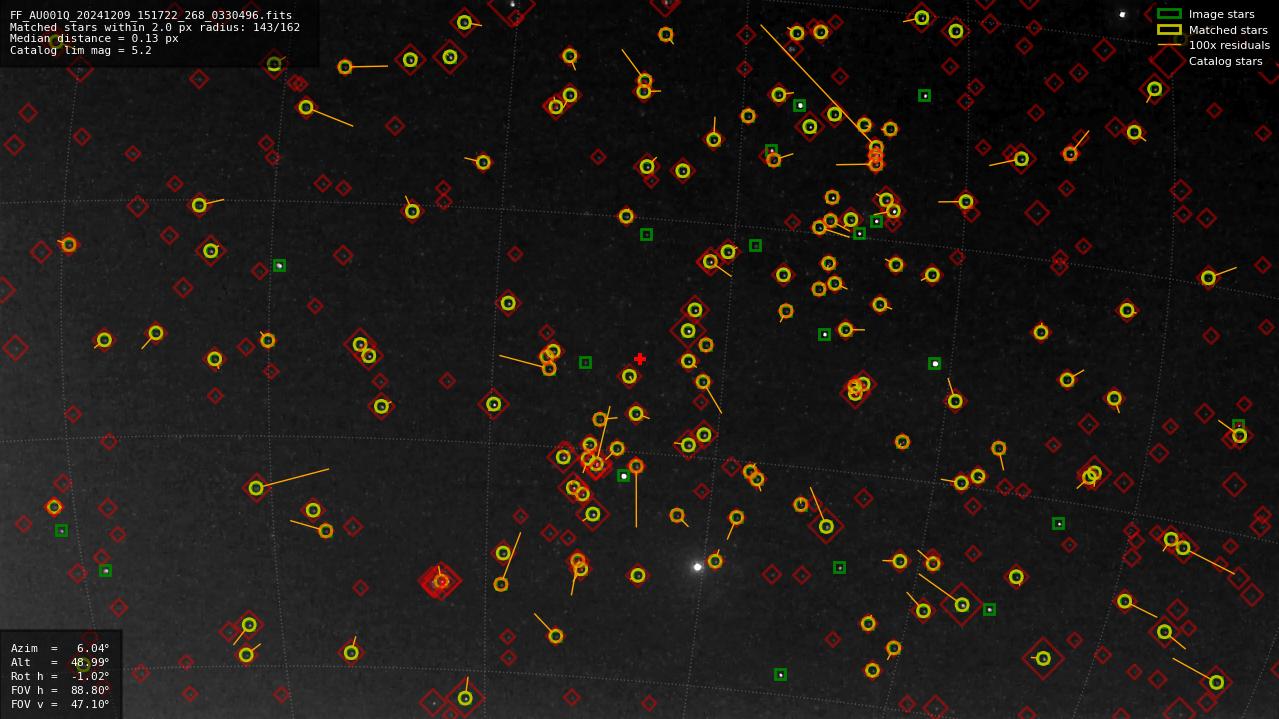Click the yellow Matched stars legend swatch

pos(1169,30)
